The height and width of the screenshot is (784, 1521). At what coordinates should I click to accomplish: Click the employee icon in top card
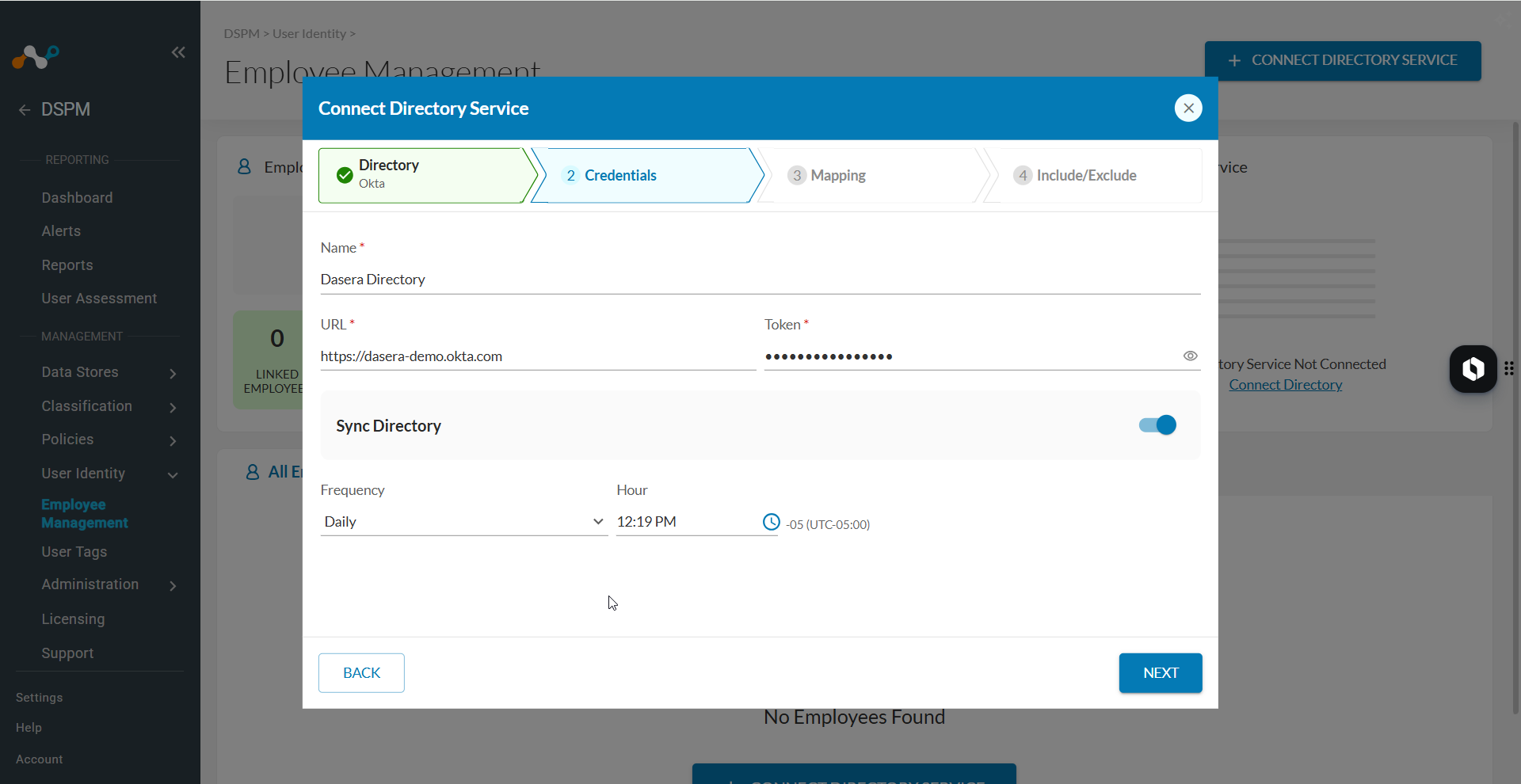tap(244, 166)
